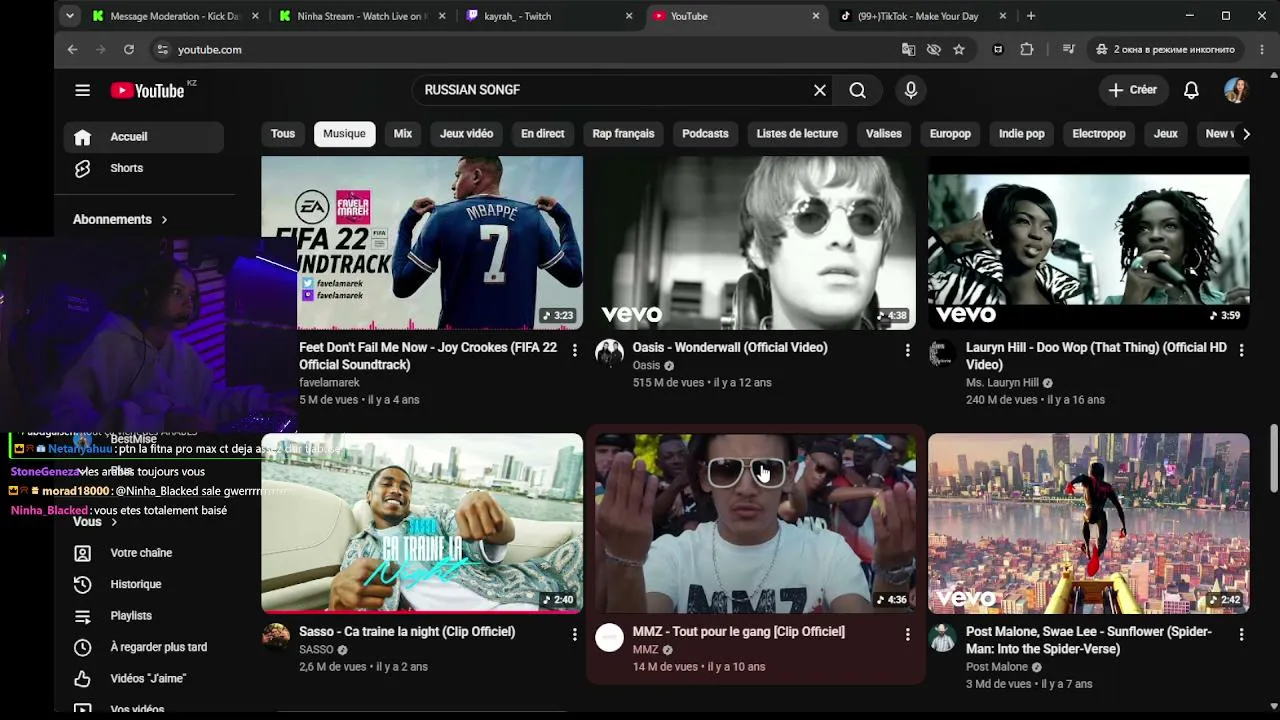
Task: Open options menu for Post Malone Sunflower
Action: coord(1241,634)
